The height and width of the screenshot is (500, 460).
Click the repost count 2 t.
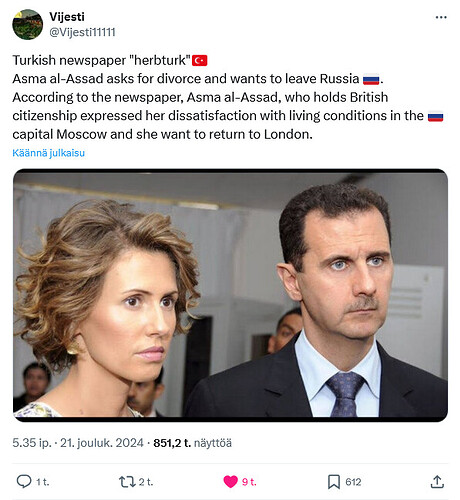pos(146,482)
